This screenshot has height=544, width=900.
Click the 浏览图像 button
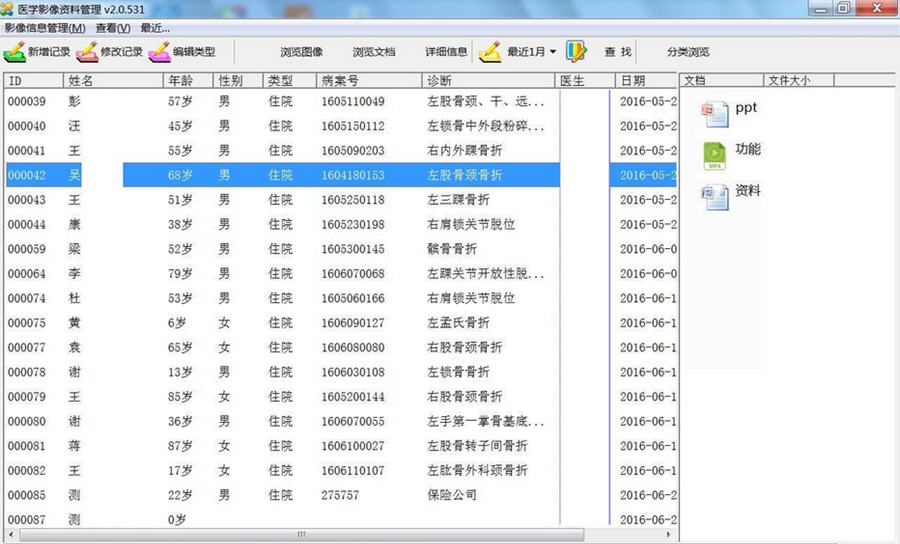(302, 52)
